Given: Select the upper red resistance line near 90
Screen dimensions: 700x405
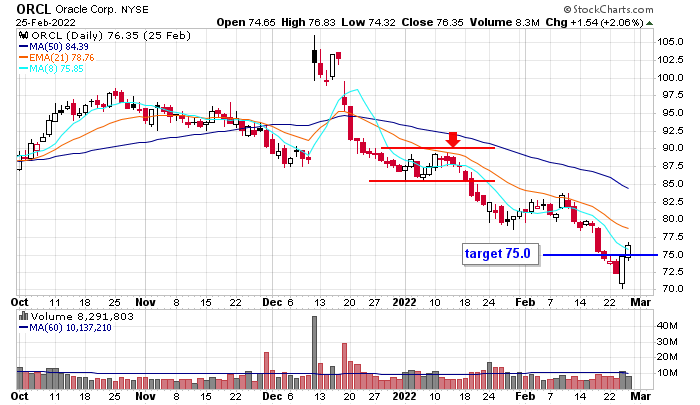Looking at the screenshot, I should click(438, 148).
